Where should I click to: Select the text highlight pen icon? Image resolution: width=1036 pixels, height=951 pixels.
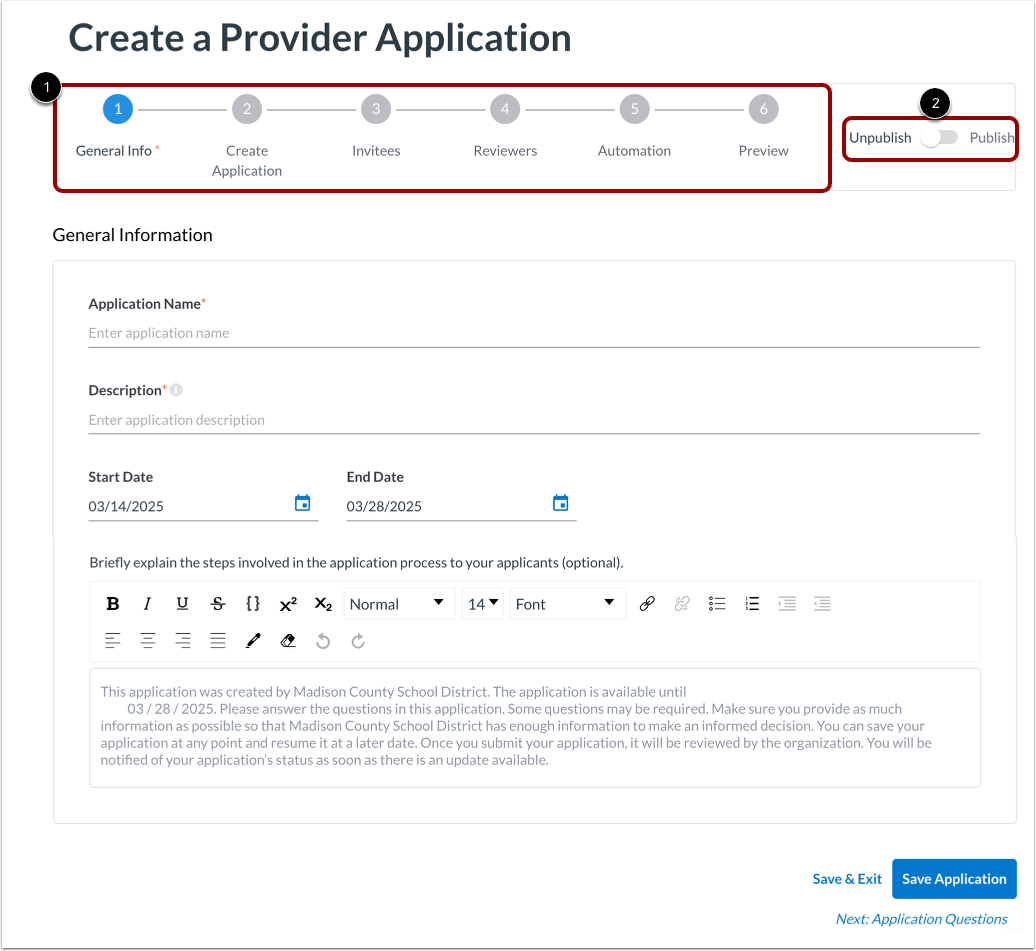click(x=253, y=641)
